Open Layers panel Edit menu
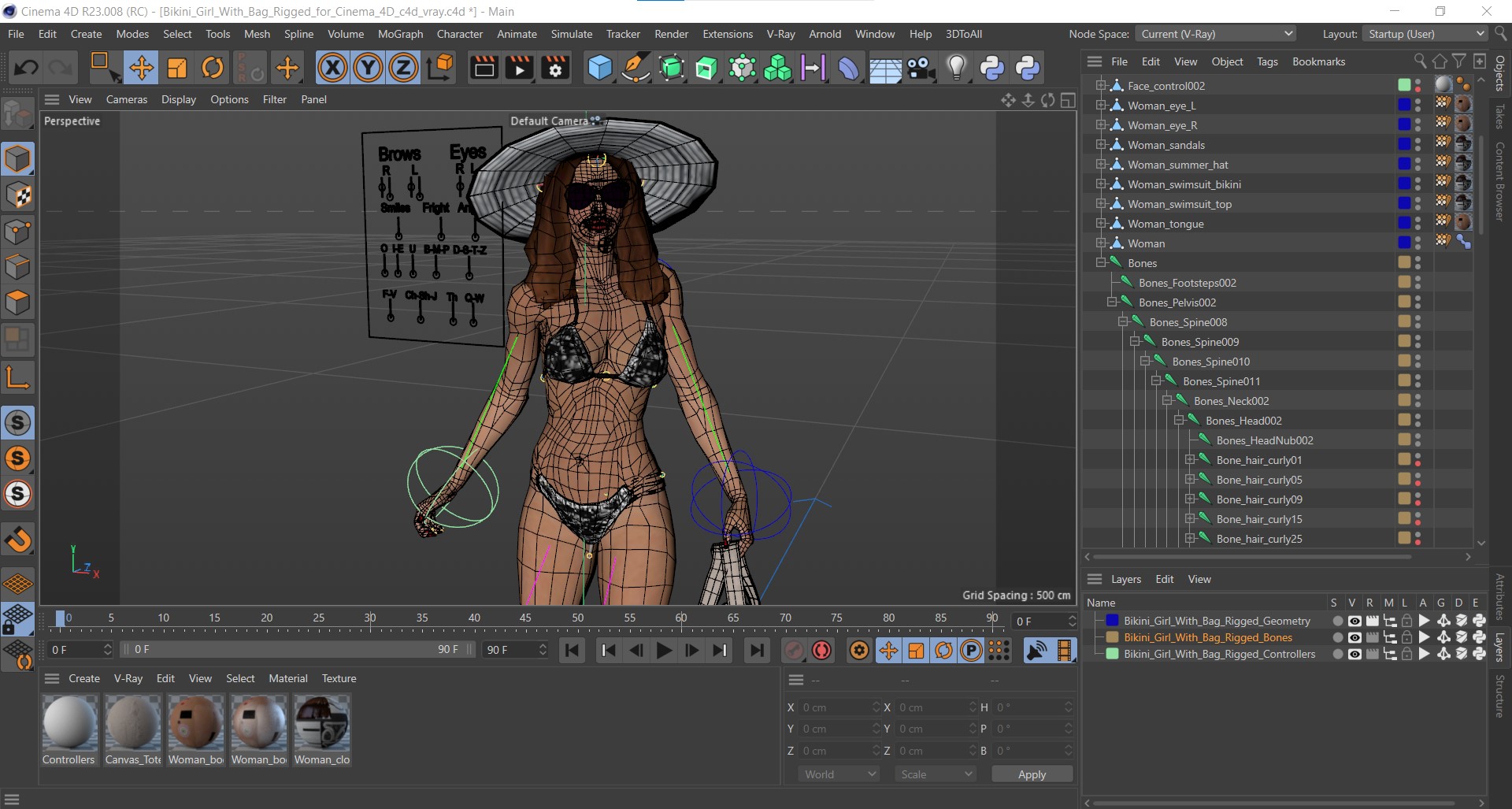 pyautogui.click(x=1164, y=579)
